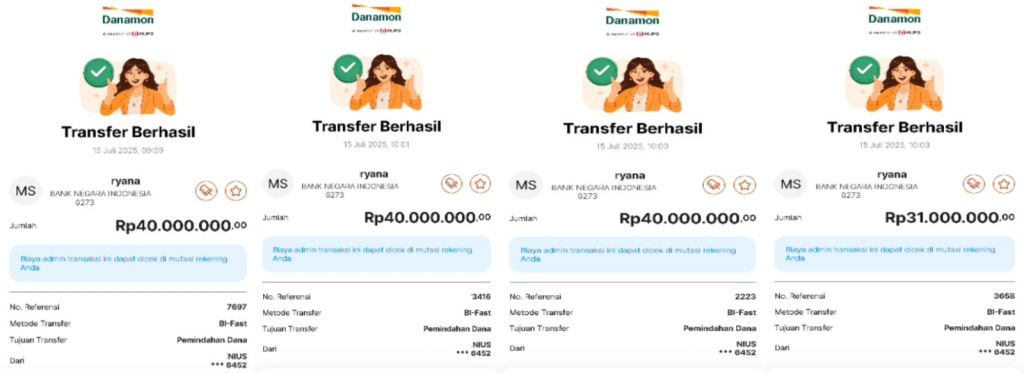
Task: Click the MS avatar on the Rp31.000.000 receipt
Action: pyautogui.click(x=791, y=184)
